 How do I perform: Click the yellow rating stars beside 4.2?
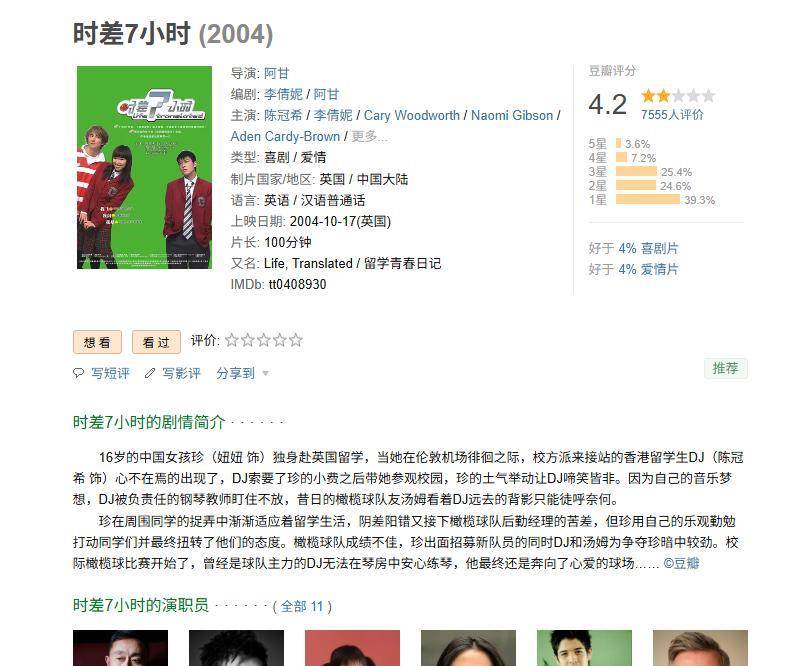click(x=678, y=96)
